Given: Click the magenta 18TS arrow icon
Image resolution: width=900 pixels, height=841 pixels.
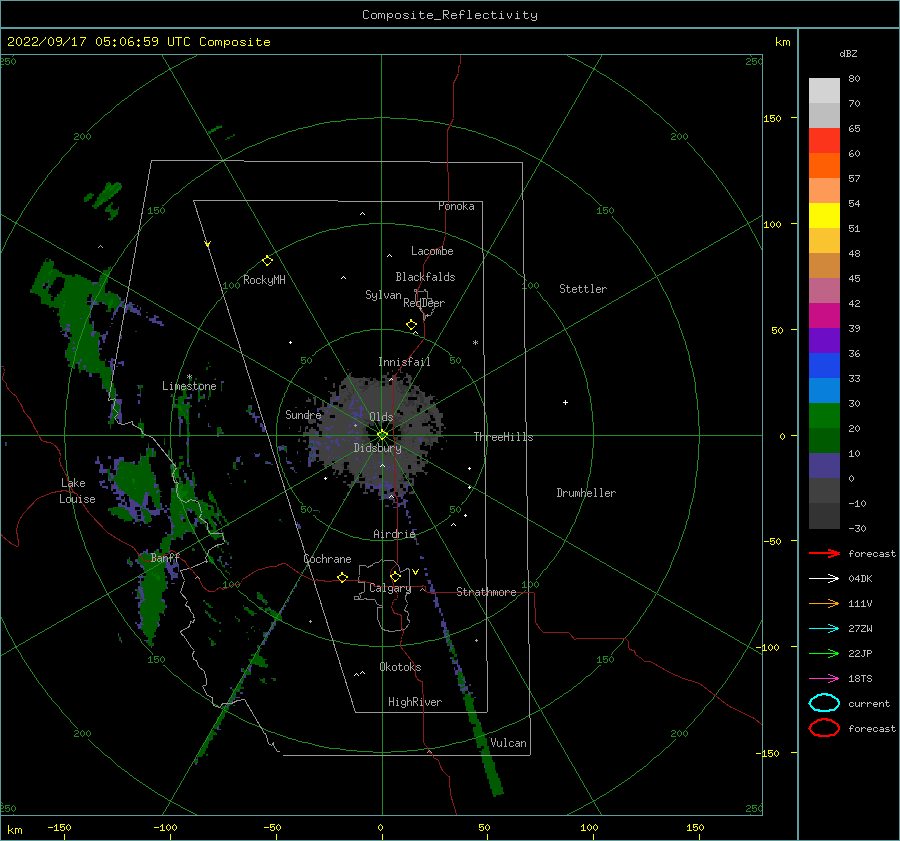Looking at the screenshot, I should [824, 679].
